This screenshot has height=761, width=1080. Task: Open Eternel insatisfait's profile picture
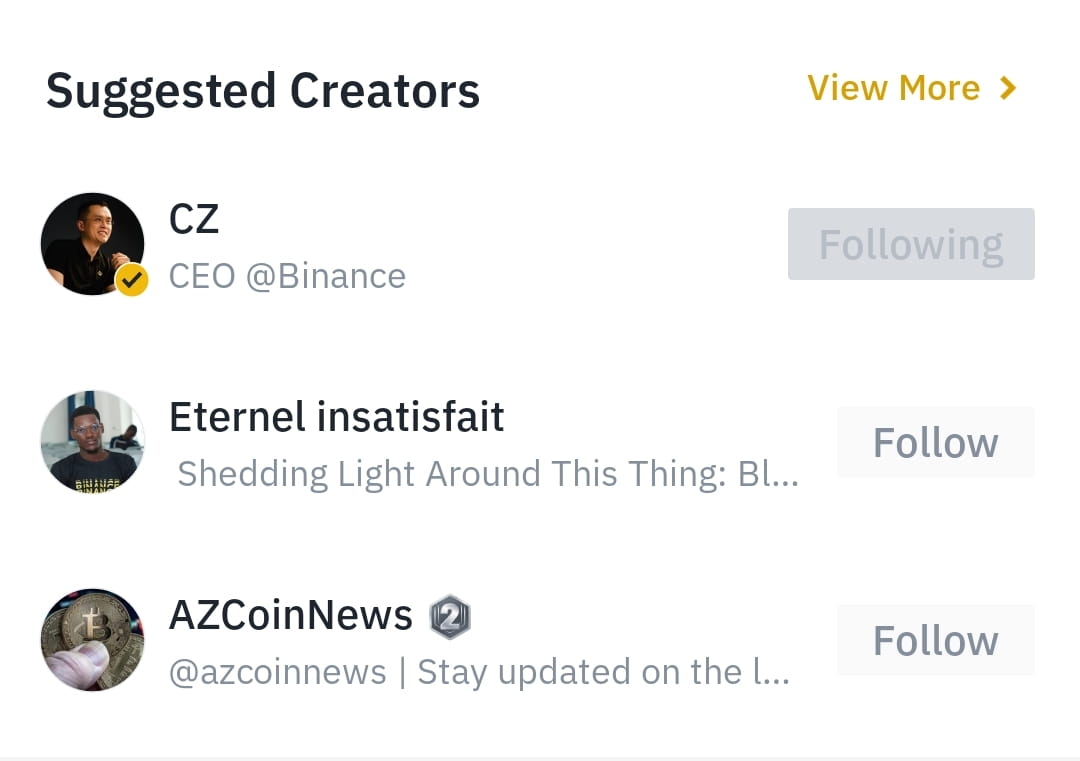point(92,442)
